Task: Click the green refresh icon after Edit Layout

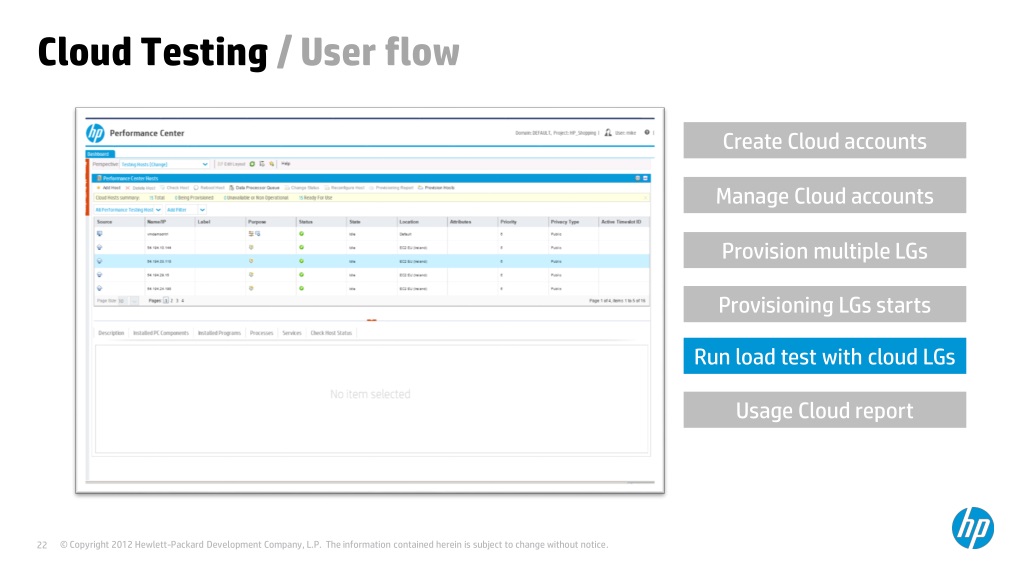Action: (x=253, y=164)
